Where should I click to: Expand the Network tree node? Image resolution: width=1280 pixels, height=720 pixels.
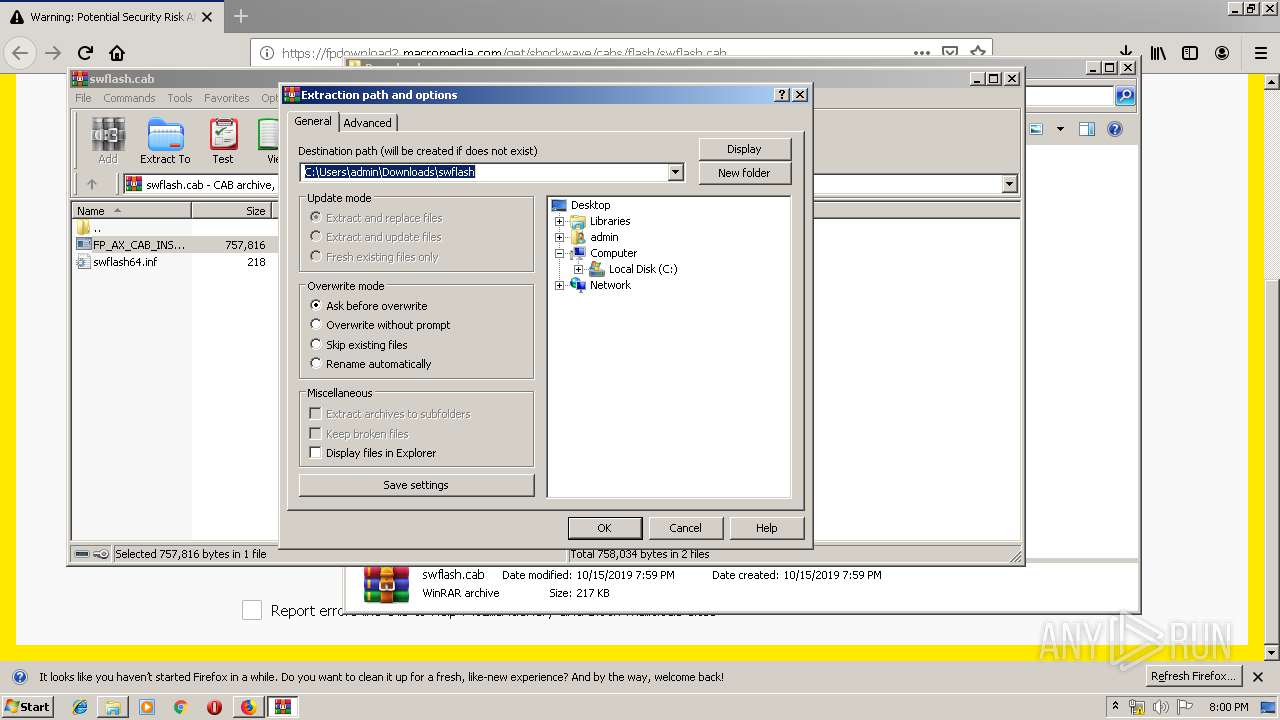tap(560, 285)
